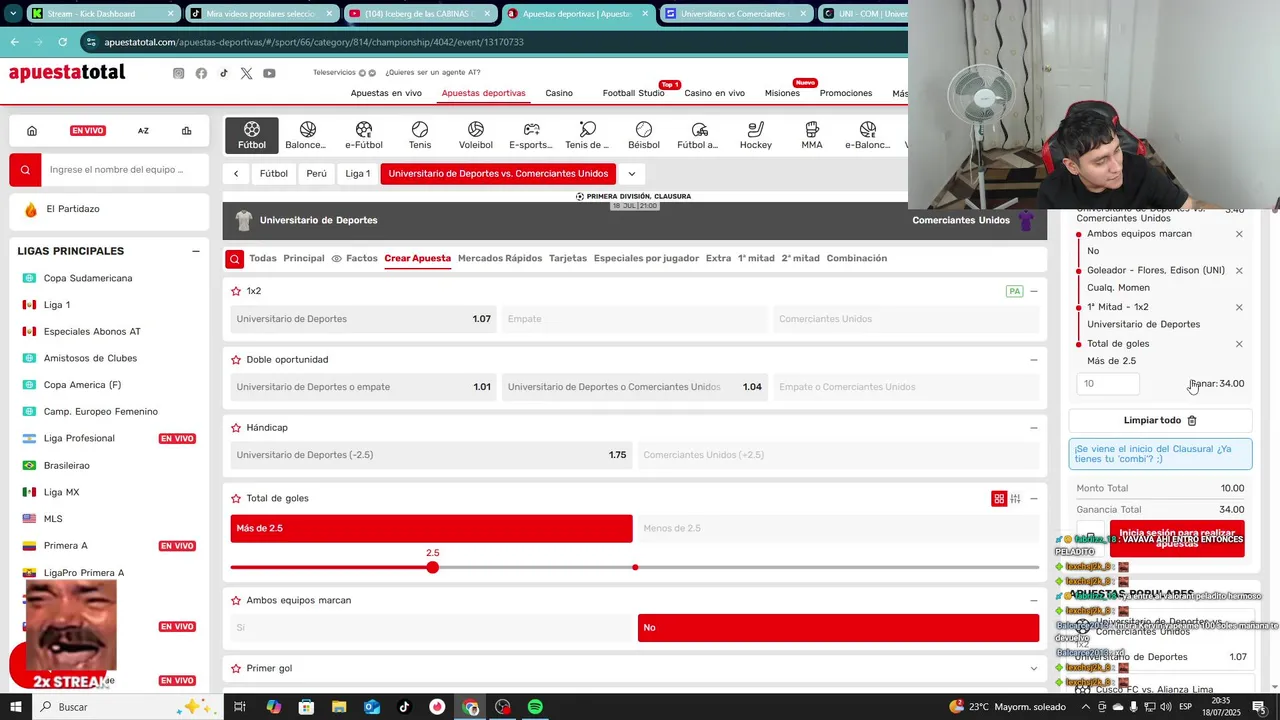Image resolution: width=1280 pixels, height=720 pixels.
Task: Toggle favorite star for Ambos equipos marcan
Action: tap(236, 600)
